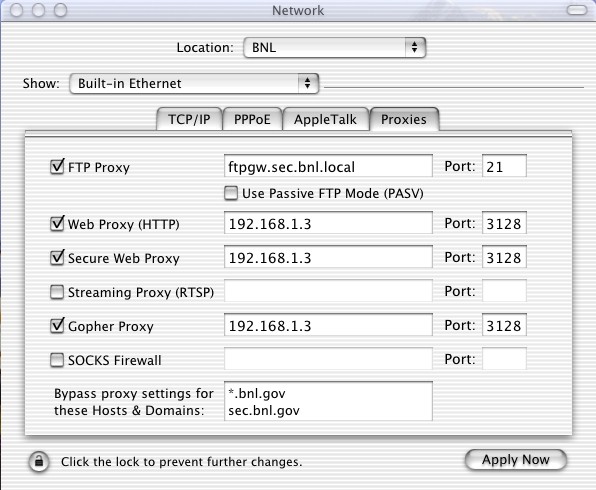Viewport: 596px width, 490px height.
Task: Enable the Streaming Proxy (RTSP) checkbox
Action: coord(57,292)
